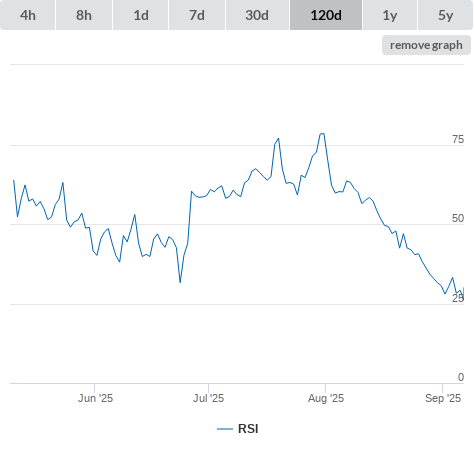Switch to the 8h time range
This screenshot has height=455, width=474.
coord(84,15)
